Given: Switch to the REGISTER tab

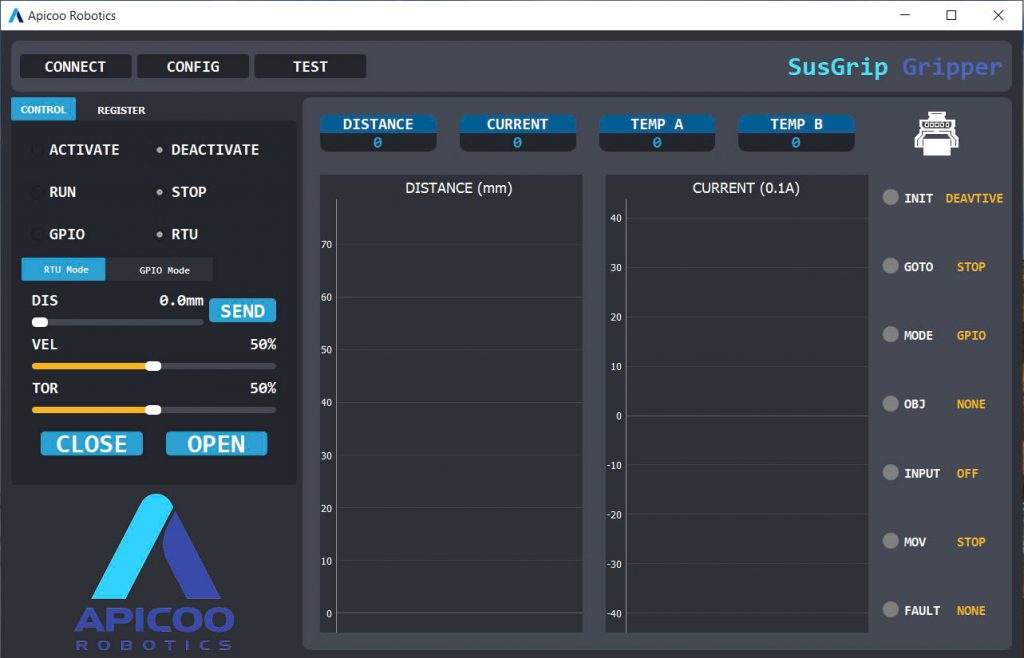Looking at the screenshot, I should pos(121,110).
